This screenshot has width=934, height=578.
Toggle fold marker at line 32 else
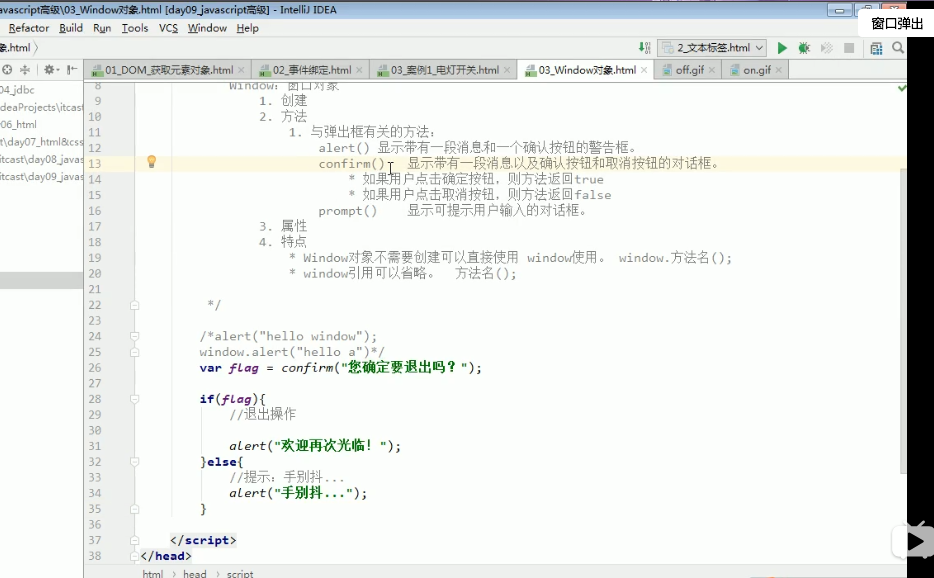click(135, 462)
